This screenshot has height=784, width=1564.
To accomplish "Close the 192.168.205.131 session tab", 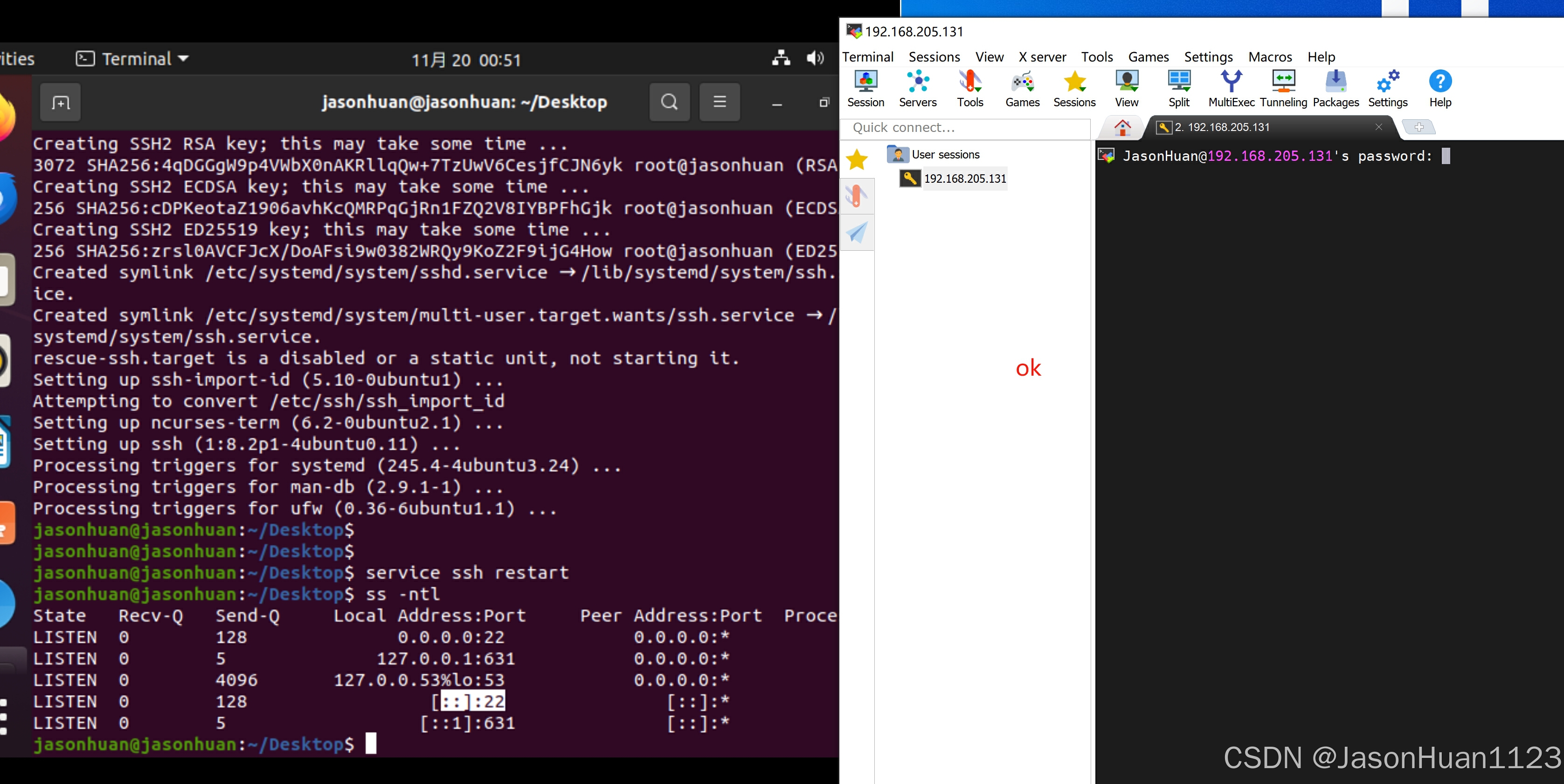I will coord(1378,127).
